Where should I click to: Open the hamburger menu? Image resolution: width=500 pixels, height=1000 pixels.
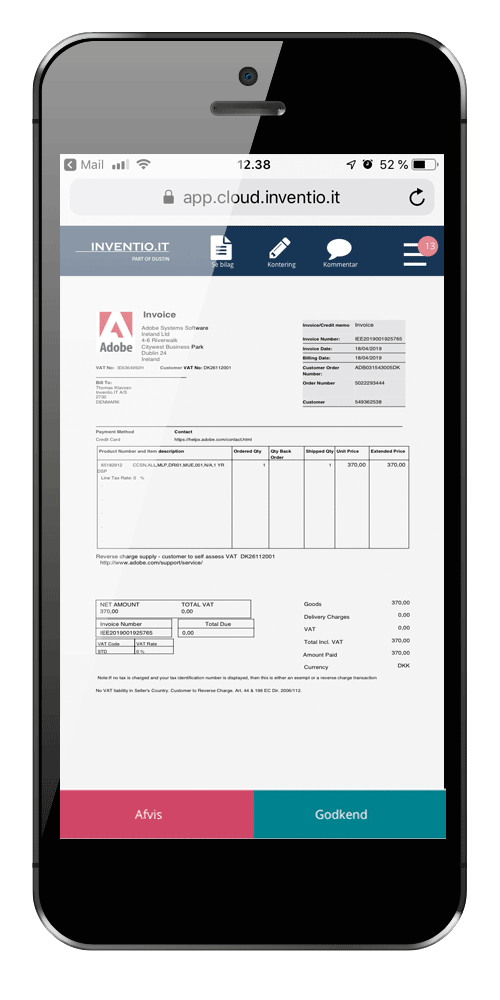tap(415, 254)
